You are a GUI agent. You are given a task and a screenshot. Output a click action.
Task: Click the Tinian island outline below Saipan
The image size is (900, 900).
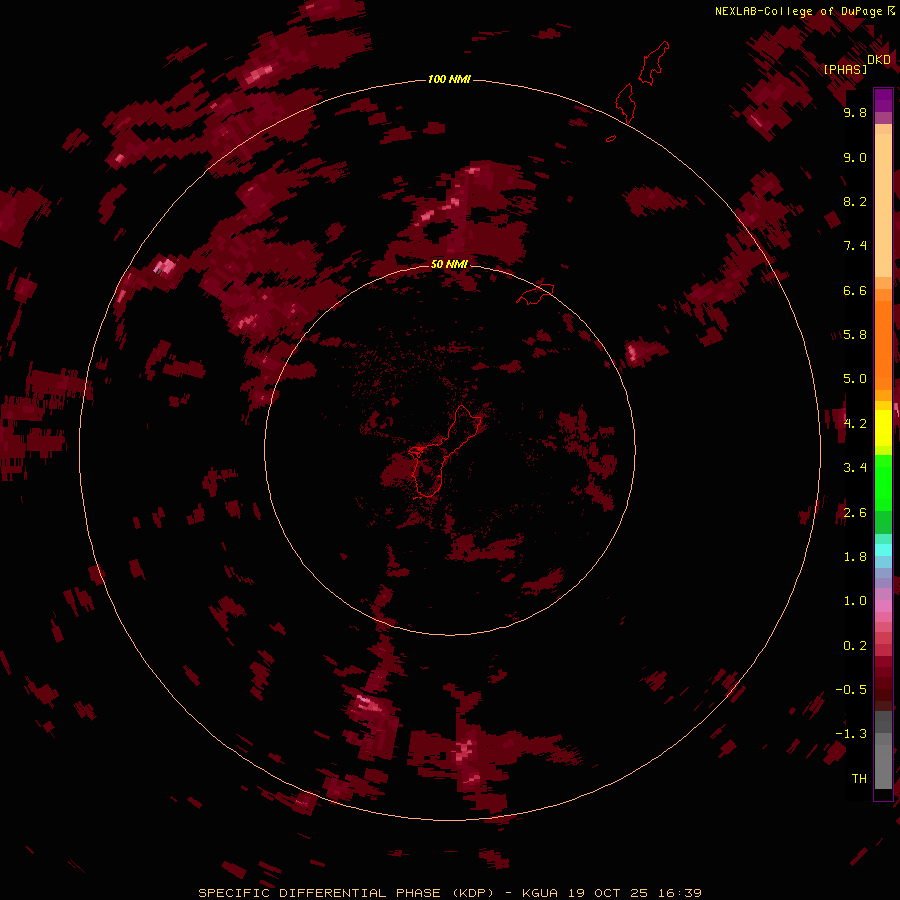(624, 103)
